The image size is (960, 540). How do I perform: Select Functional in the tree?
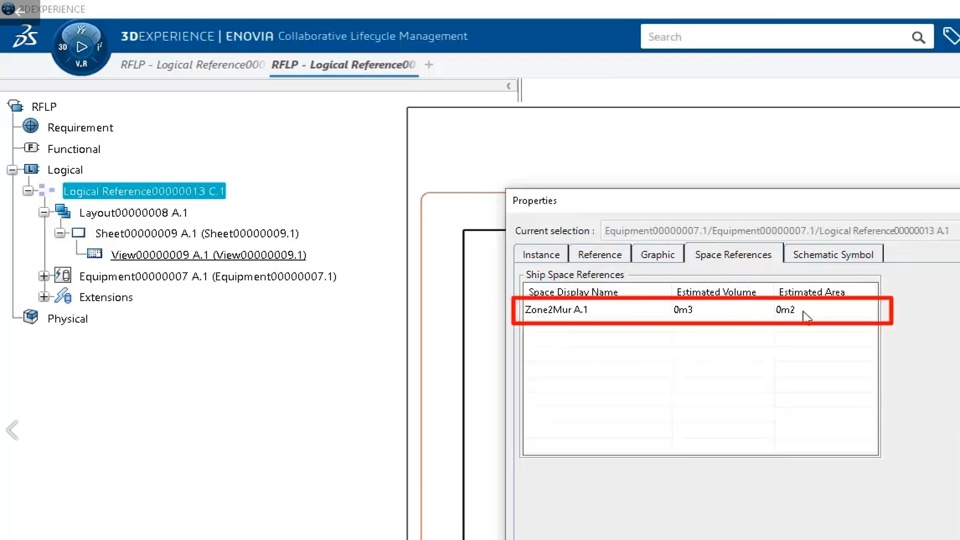click(74, 149)
